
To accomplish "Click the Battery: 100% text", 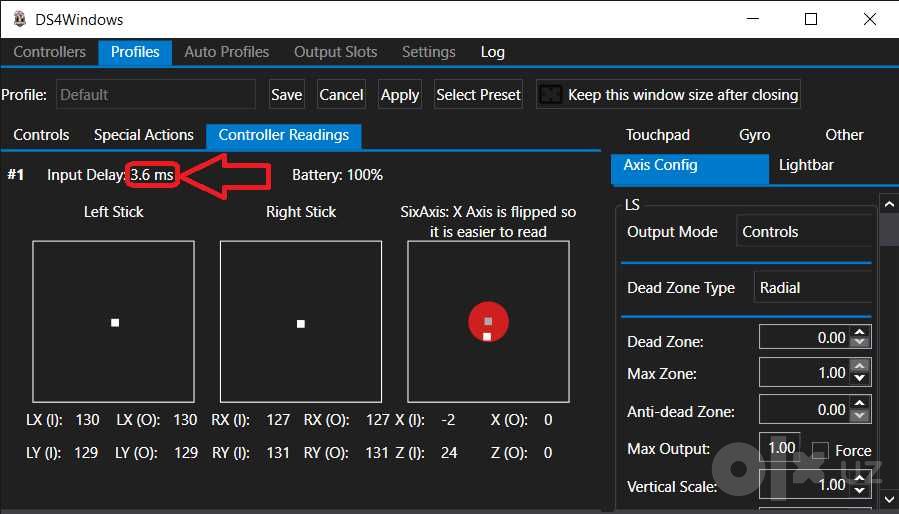I will click(x=338, y=175).
